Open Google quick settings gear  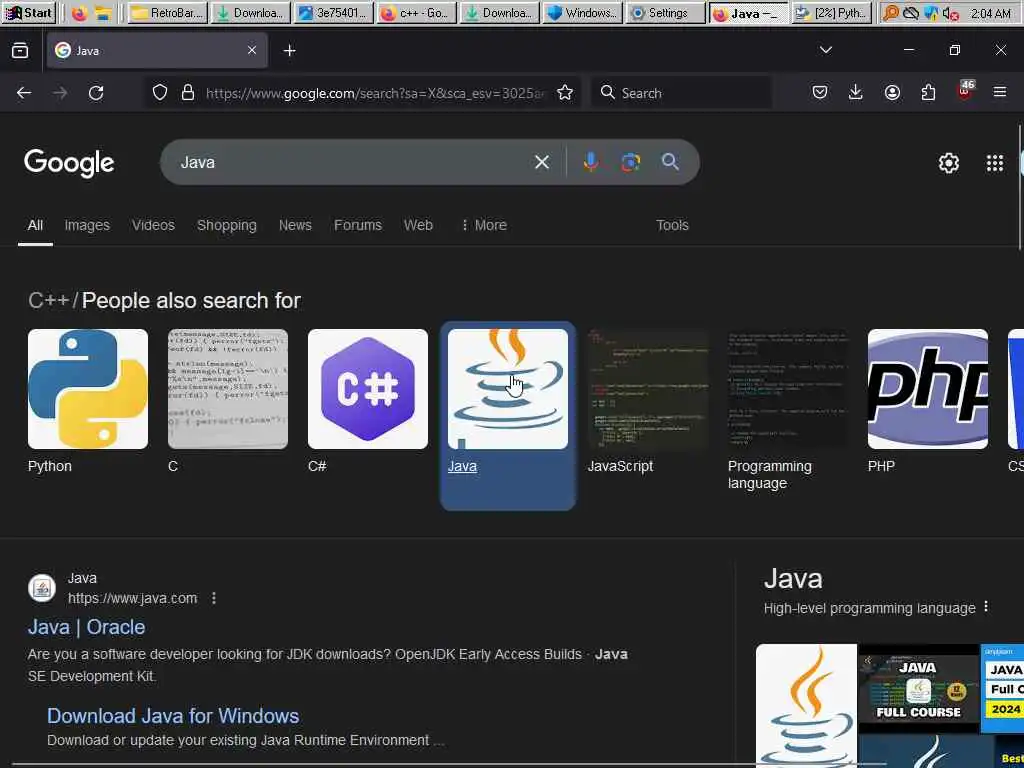pos(948,163)
